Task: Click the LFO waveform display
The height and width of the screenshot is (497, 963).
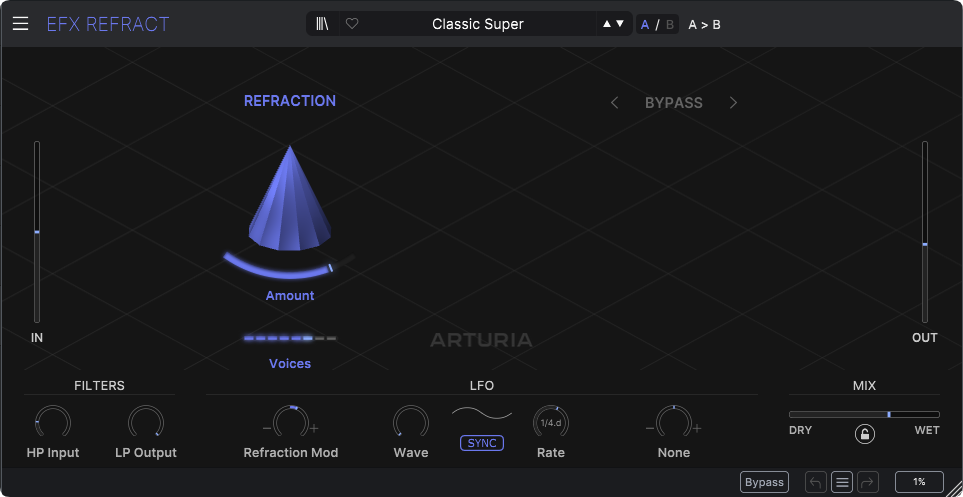Action: 482,413
